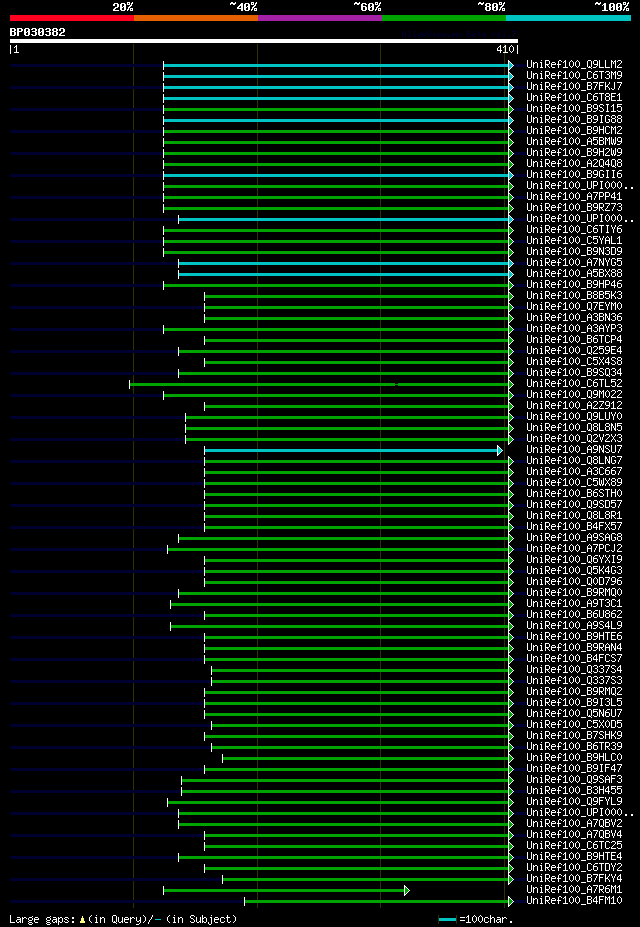Screen dimensions: 640x927
Task: Select label UniRef100_Q9FYL9
Action: tap(574, 803)
